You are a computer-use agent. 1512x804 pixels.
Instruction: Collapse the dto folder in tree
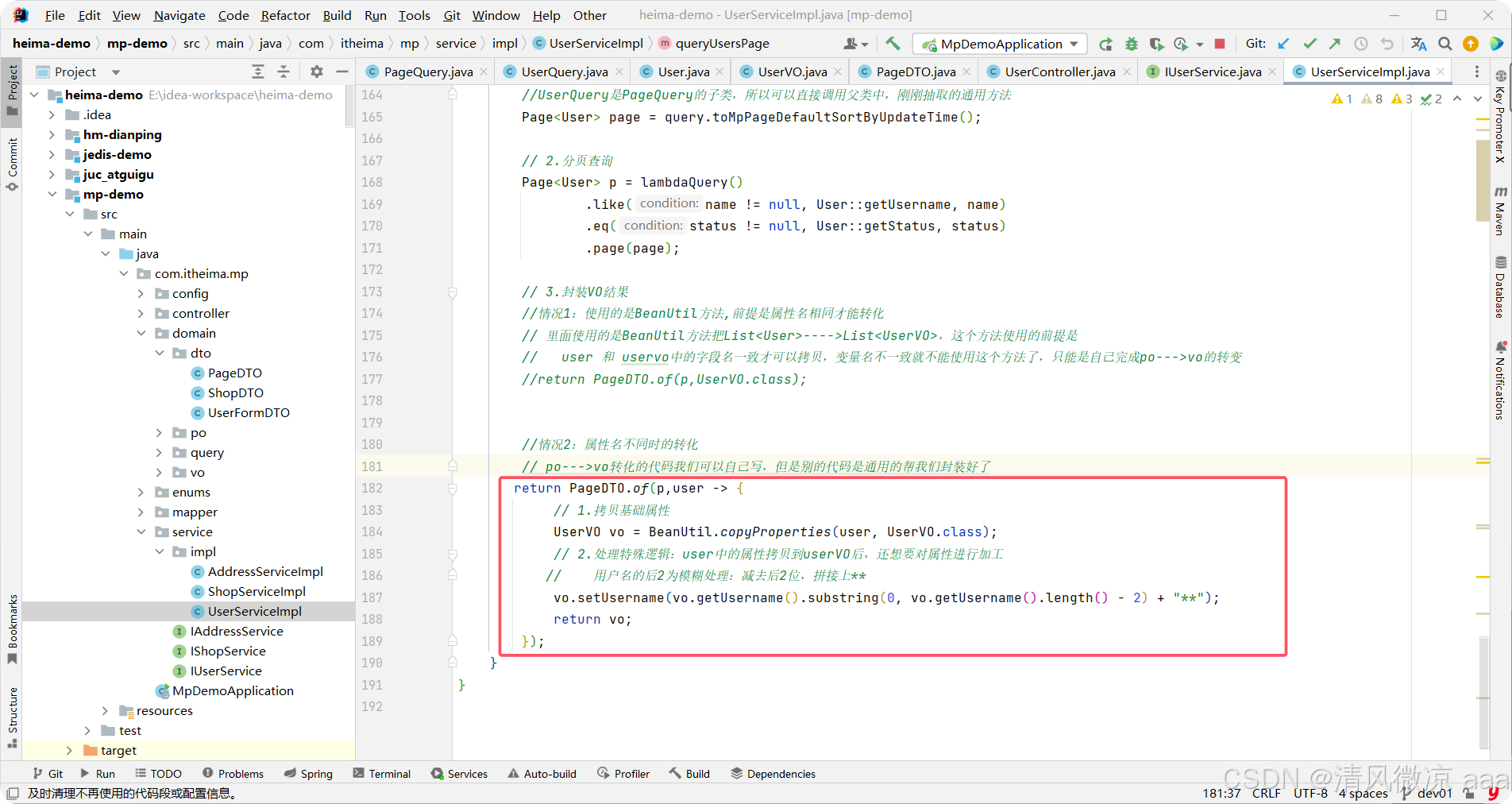160,354
